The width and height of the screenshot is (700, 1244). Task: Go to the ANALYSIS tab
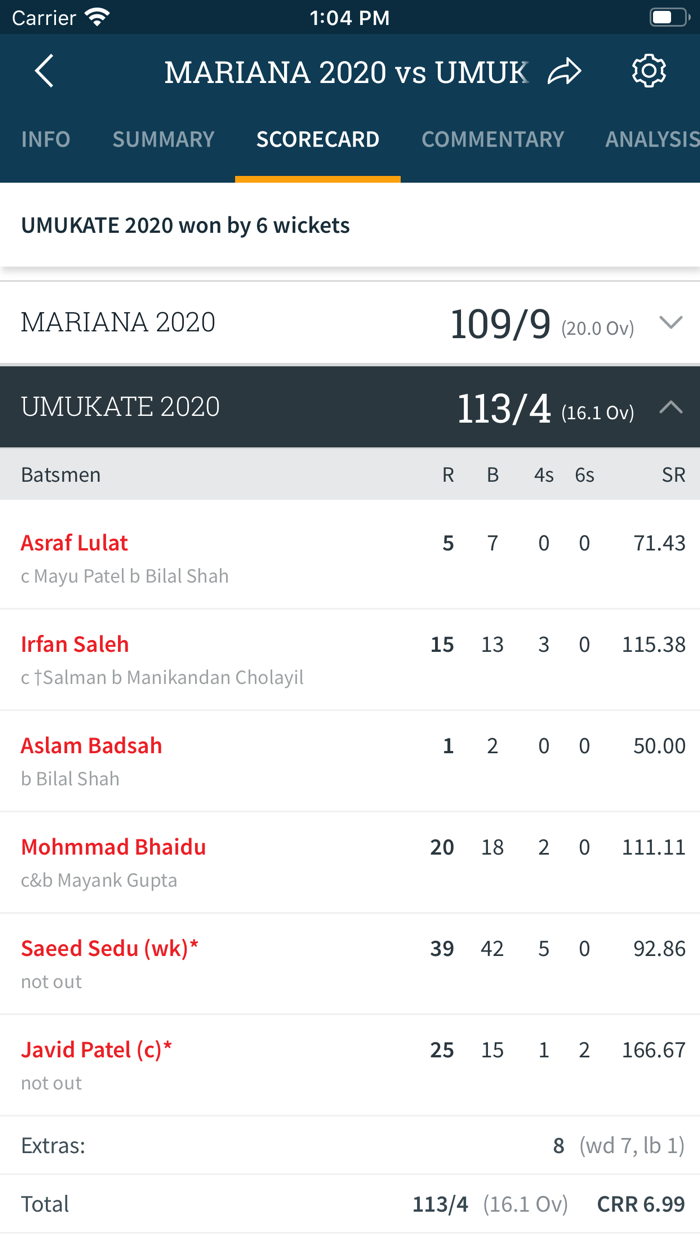(x=652, y=139)
